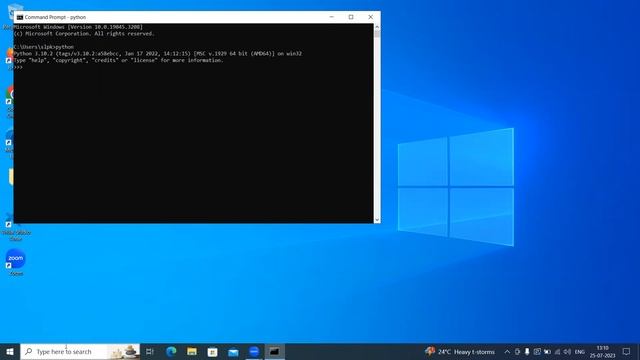Viewport: 640px width, 360px height.
Task: Open the volume control tray icon
Action: pos(567,351)
